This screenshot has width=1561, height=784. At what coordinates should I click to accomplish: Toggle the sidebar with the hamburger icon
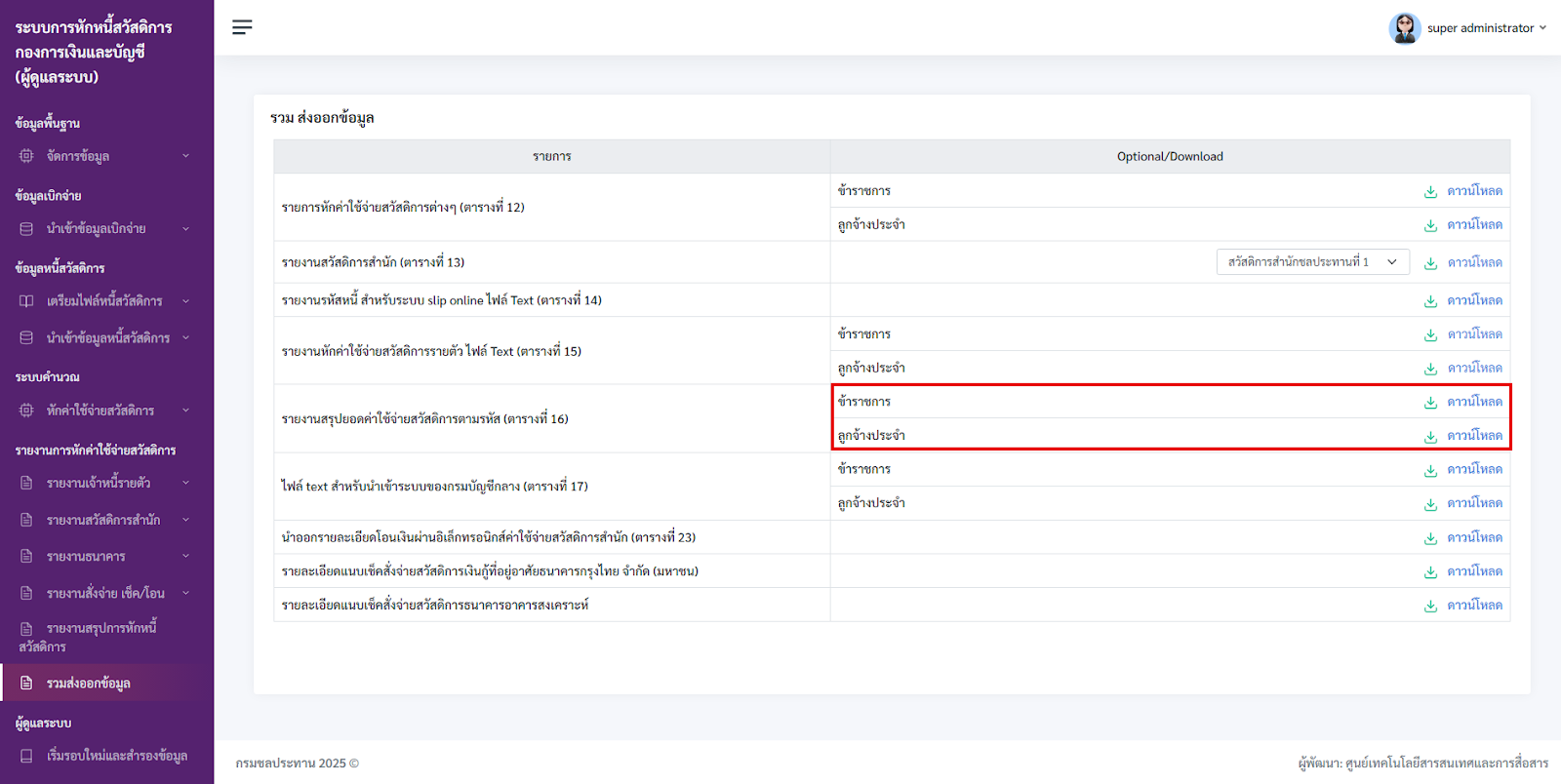tap(242, 27)
